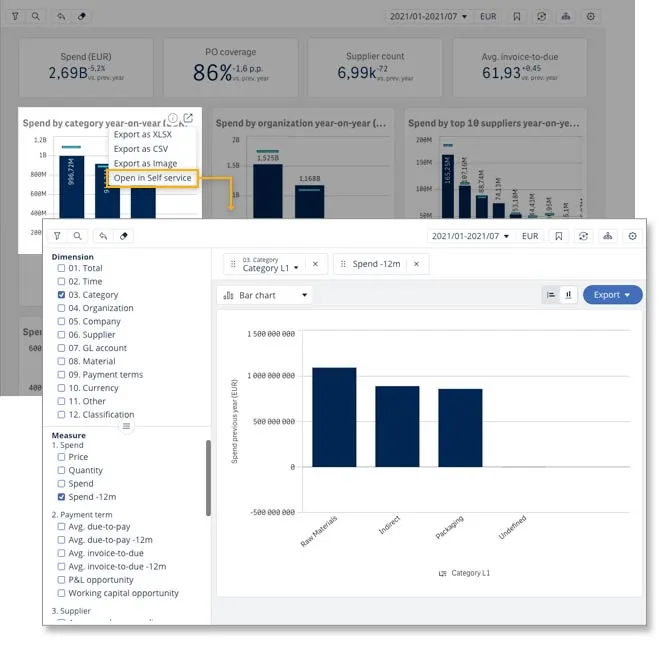Click the search magnifier icon in self-service toolbar

(77, 236)
